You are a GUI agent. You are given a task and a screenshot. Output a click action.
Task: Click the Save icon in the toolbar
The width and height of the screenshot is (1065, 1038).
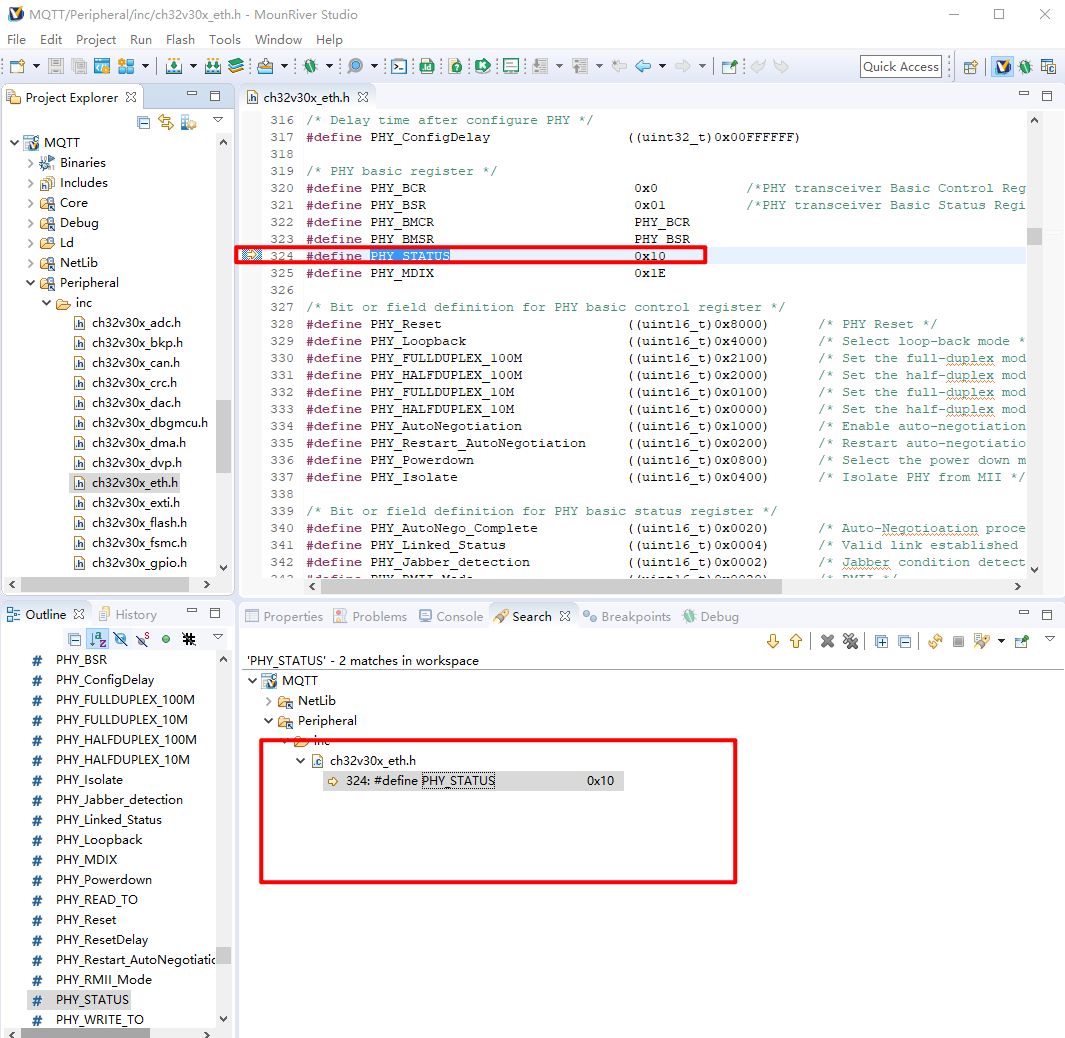coord(55,66)
